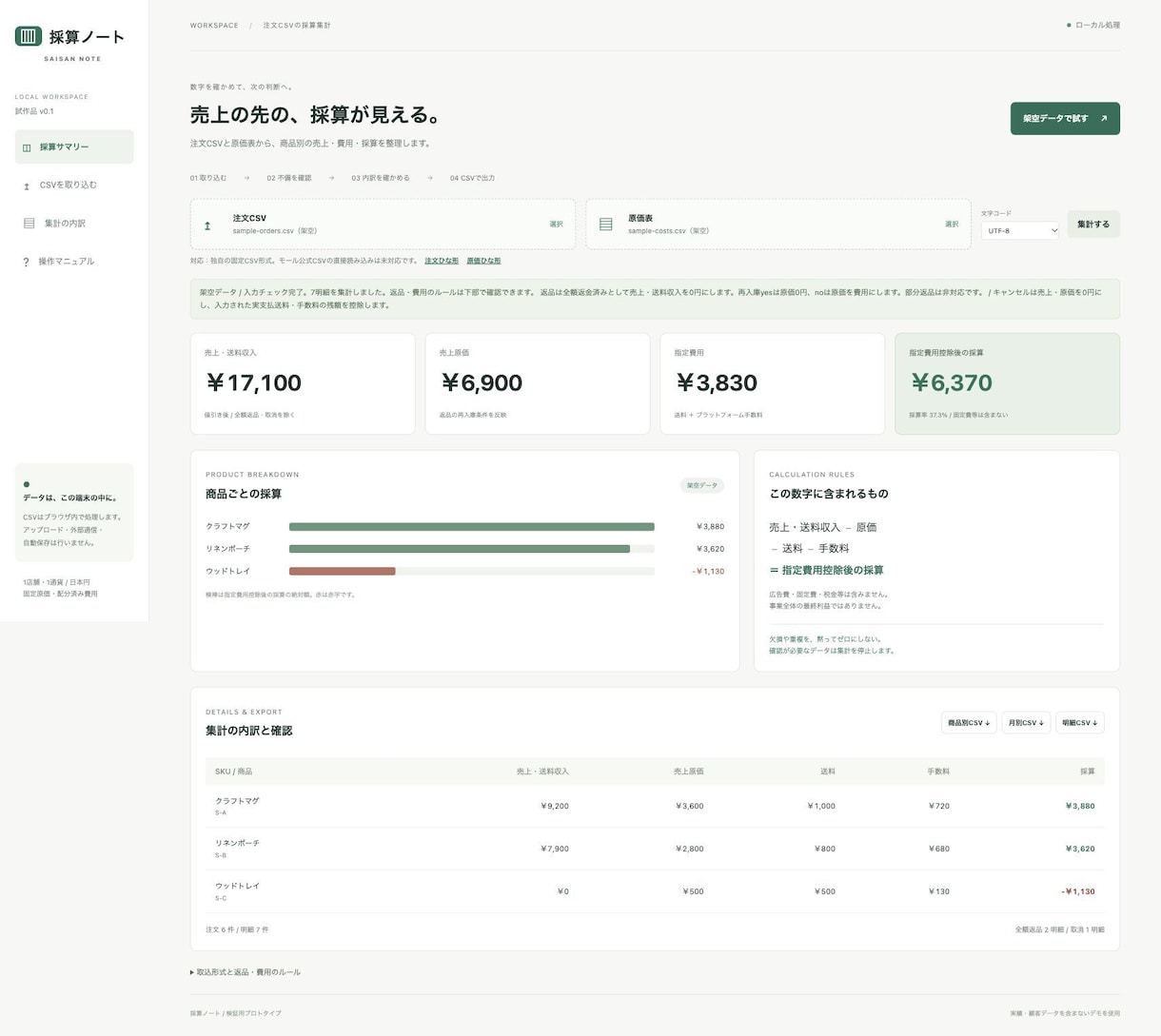Screen dimensions: 1161x1036
Task: Click the ¥9,200 cell in クラフトマグ row
Action: tap(555, 806)
